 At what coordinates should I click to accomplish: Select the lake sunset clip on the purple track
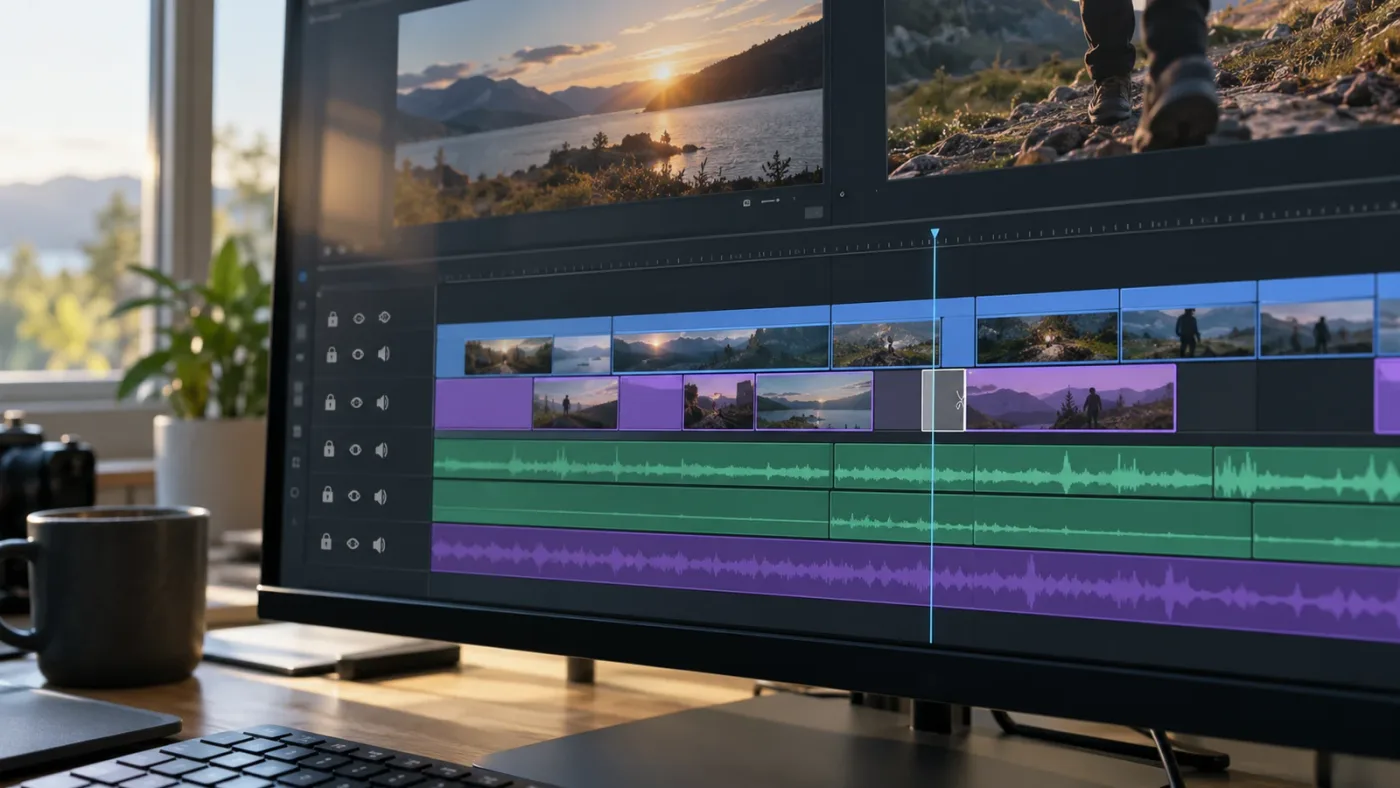coord(814,401)
